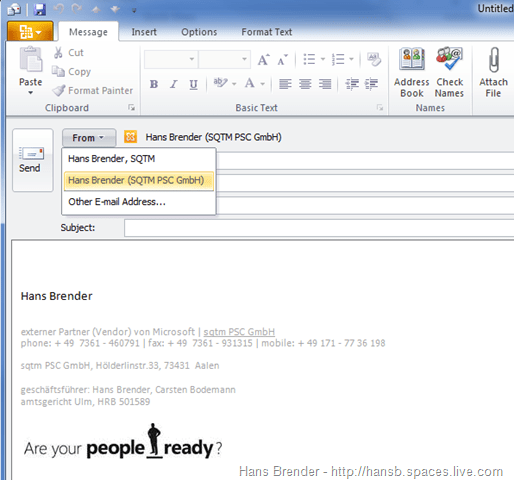Center align the text
Viewport: 514px width, 480px height.
point(305,84)
